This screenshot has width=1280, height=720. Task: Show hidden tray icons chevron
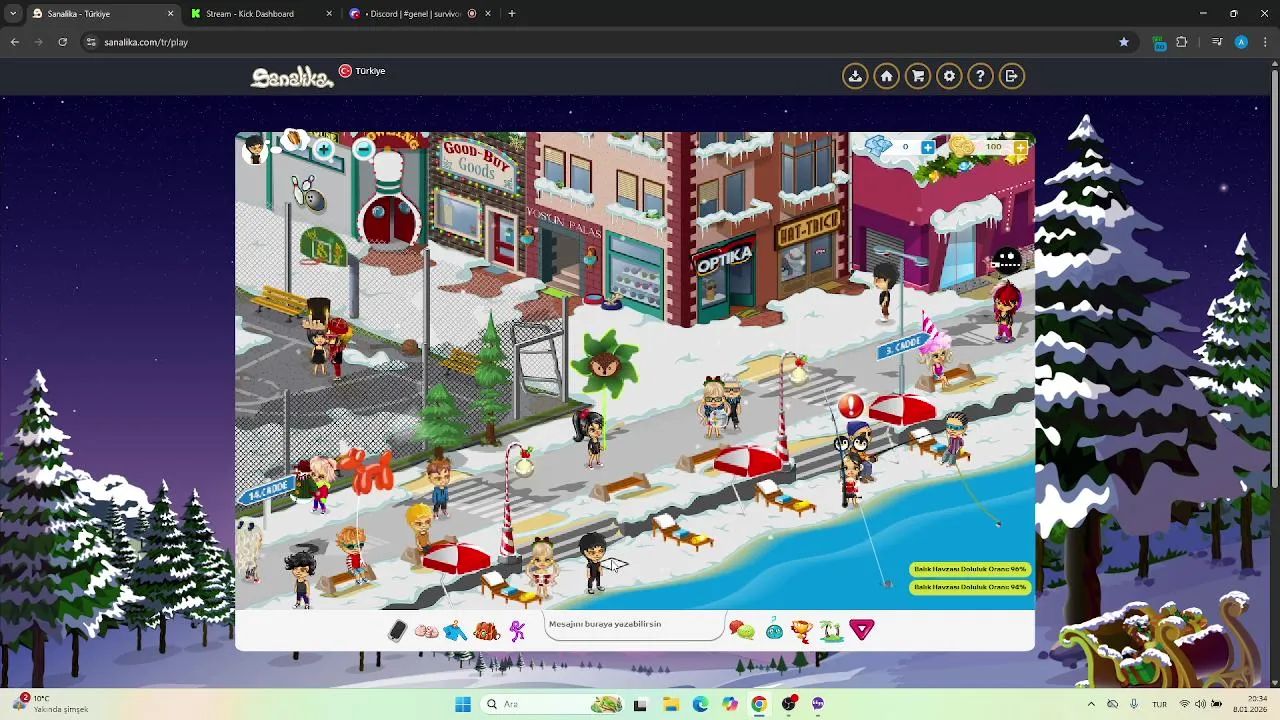pyautogui.click(x=1091, y=704)
